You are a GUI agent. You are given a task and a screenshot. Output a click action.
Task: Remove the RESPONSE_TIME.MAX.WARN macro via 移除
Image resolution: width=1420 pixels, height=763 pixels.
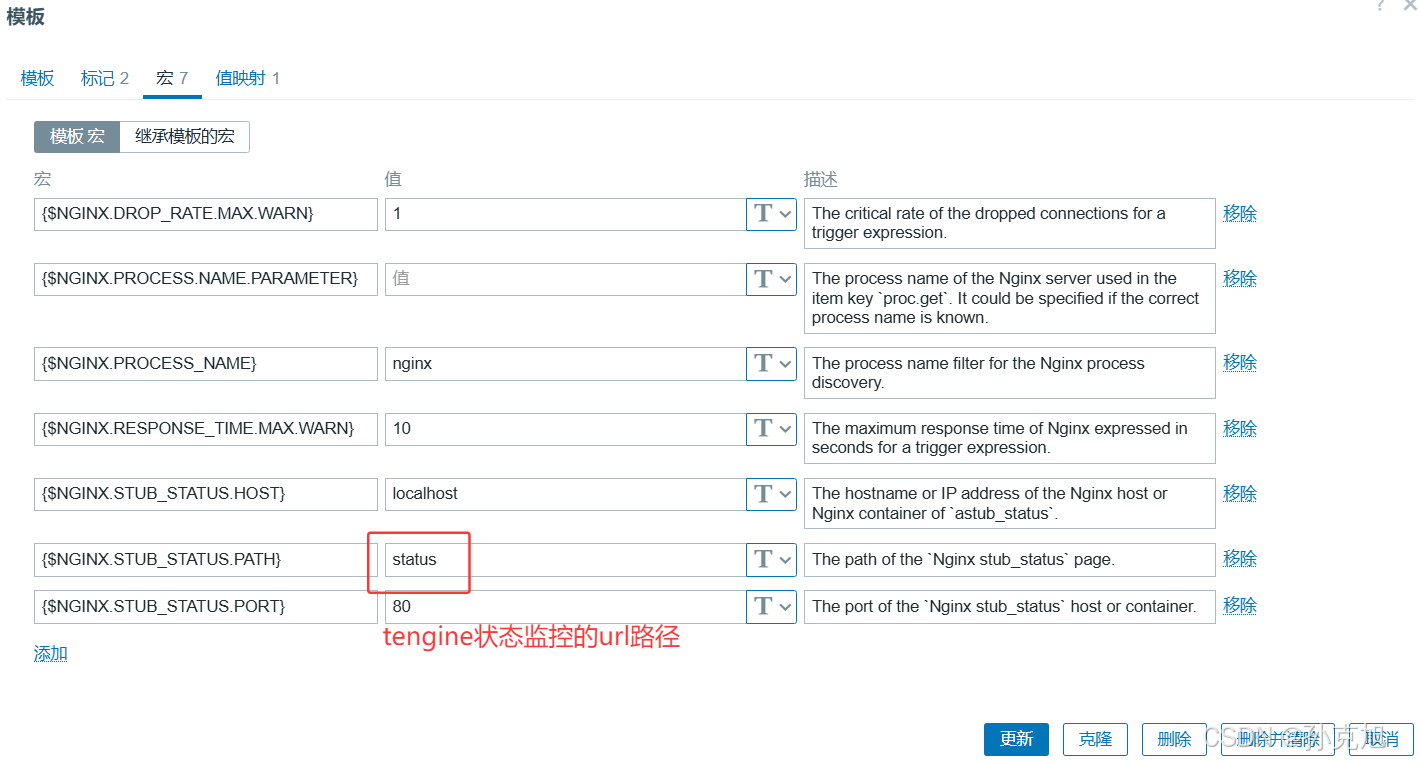[x=1240, y=428]
